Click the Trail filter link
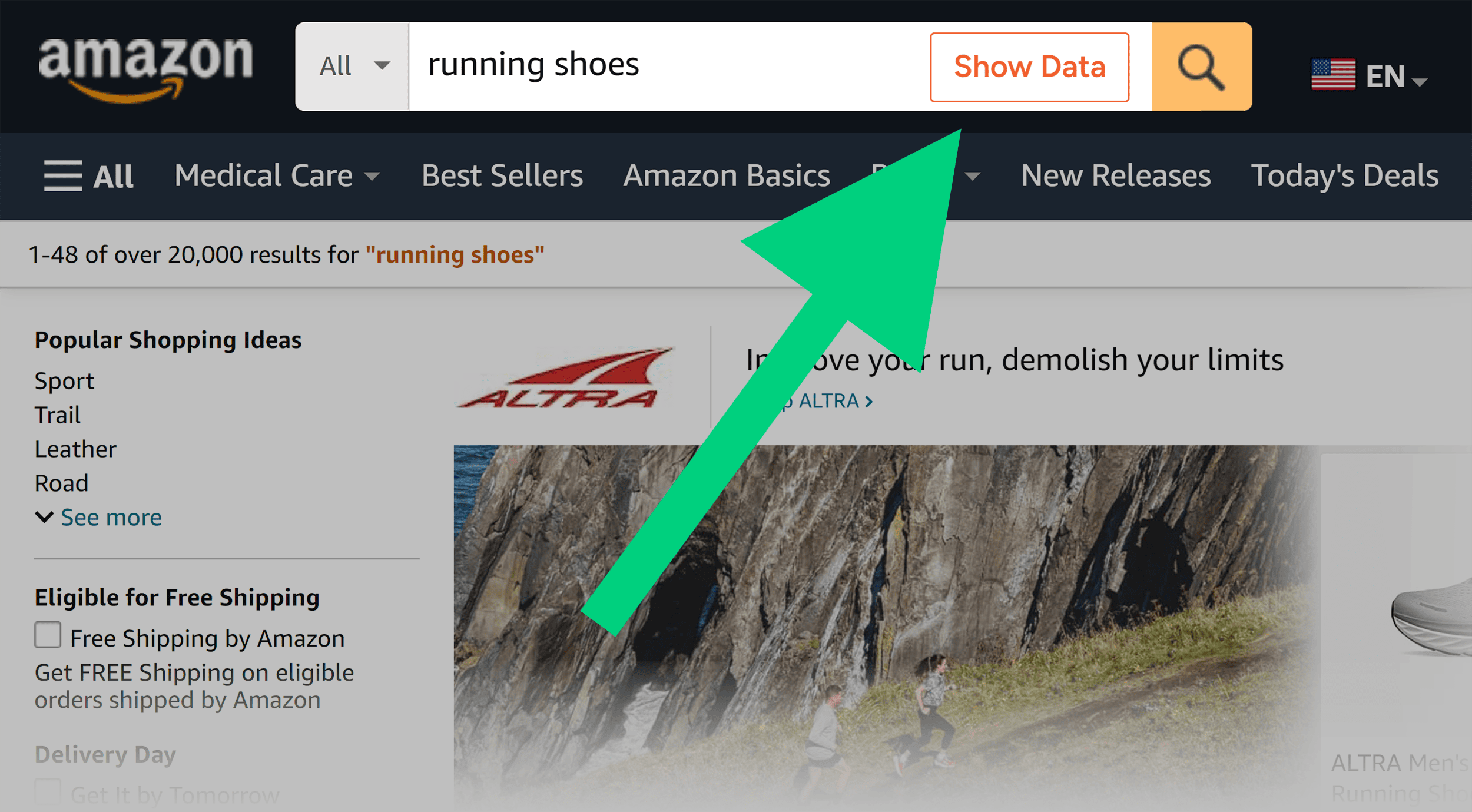1472x812 pixels. 58,415
